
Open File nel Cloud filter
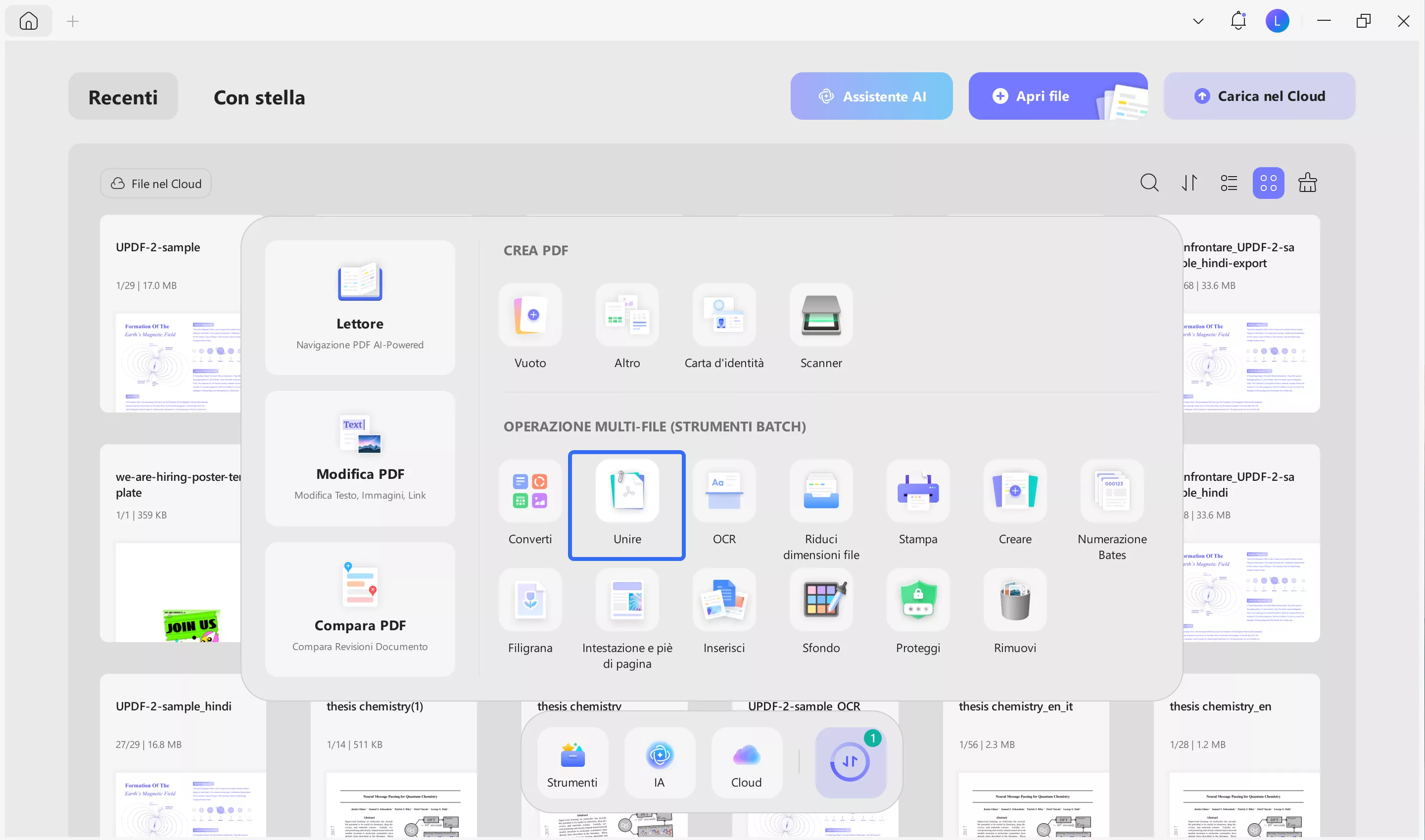click(x=155, y=183)
